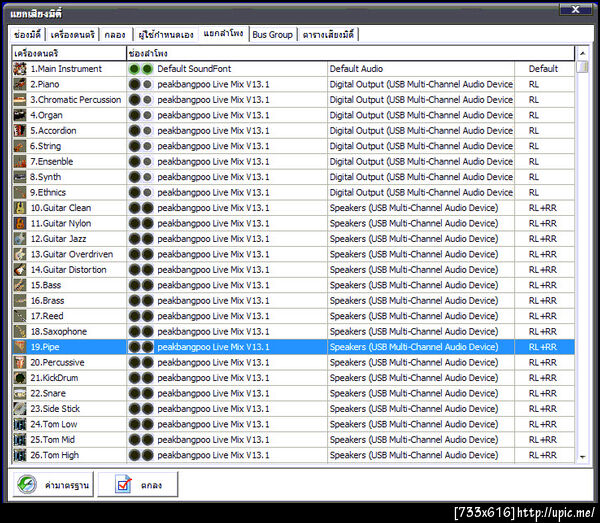The height and width of the screenshot is (523, 600).
Task: Switch to the เครื่องดนตรี tab
Action: click(72, 34)
